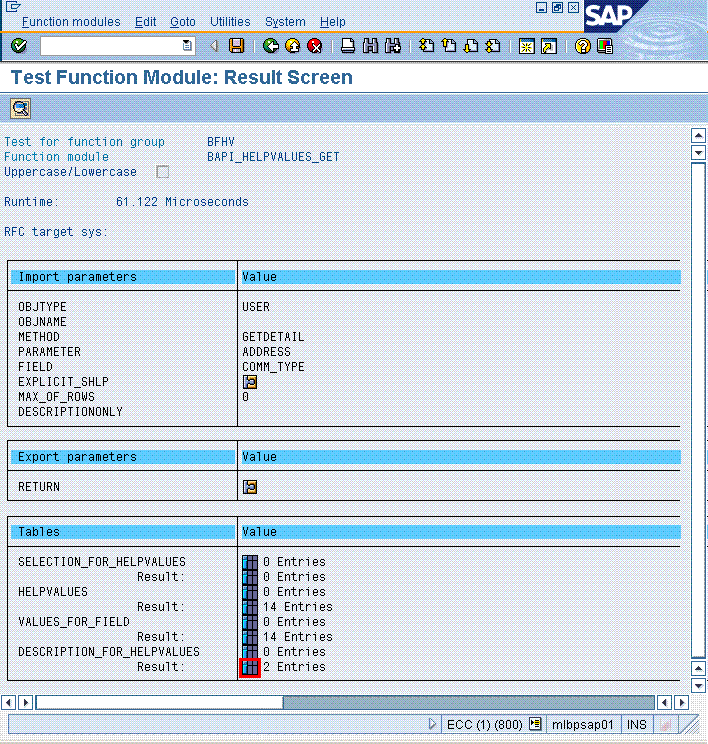Click the bottom vertical scrollbar up arrow

click(699, 669)
